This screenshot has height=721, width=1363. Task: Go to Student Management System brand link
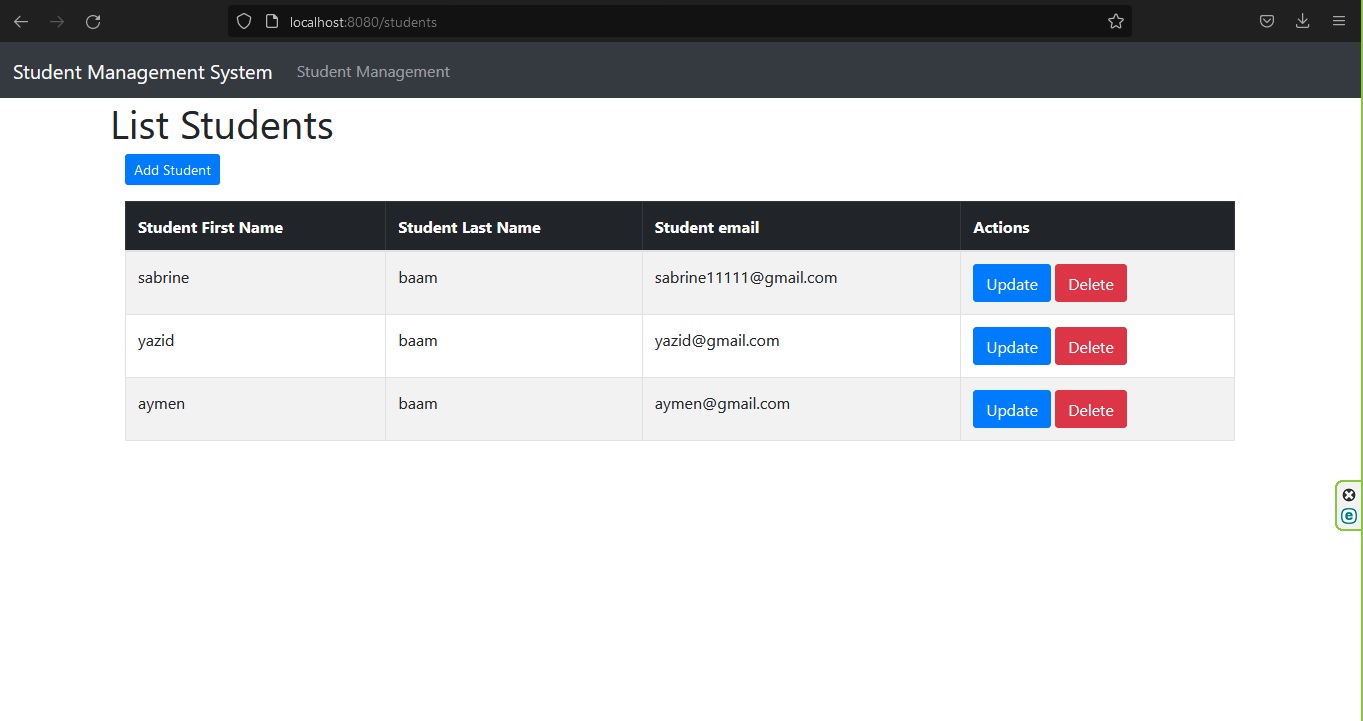coord(142,72)
